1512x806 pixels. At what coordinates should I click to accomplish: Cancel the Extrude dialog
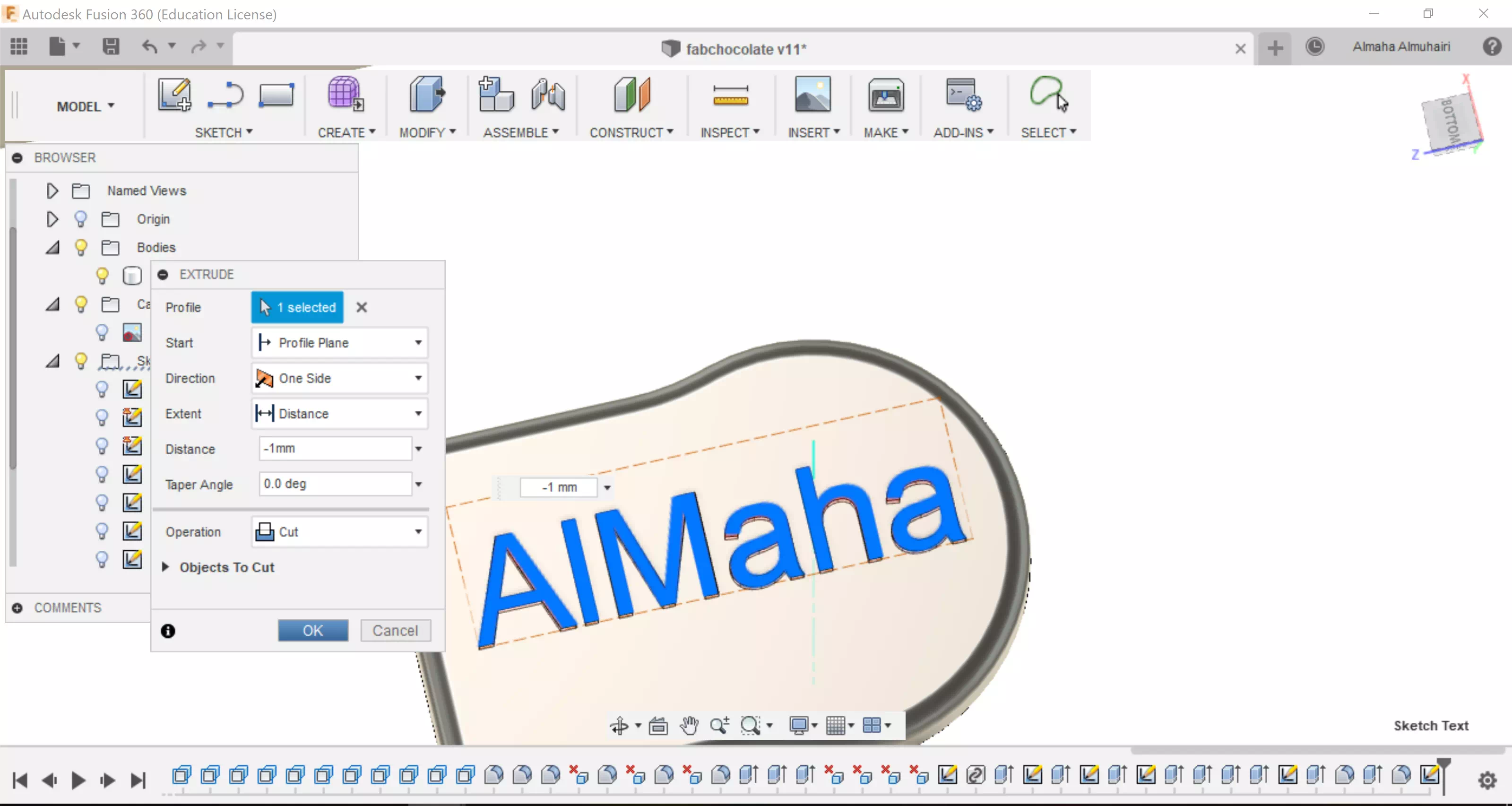point(395,631)
